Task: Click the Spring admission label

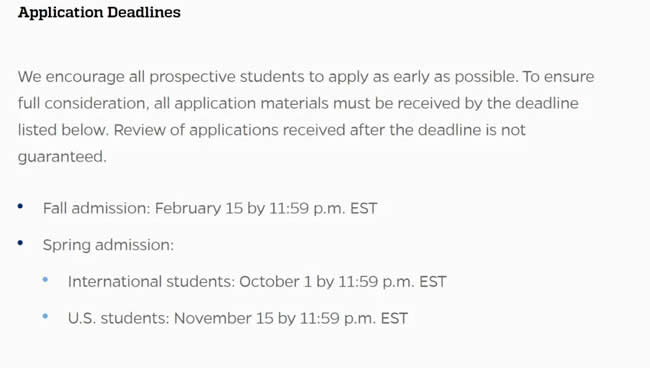Action: pyautogui.click(x=108, y=245)
